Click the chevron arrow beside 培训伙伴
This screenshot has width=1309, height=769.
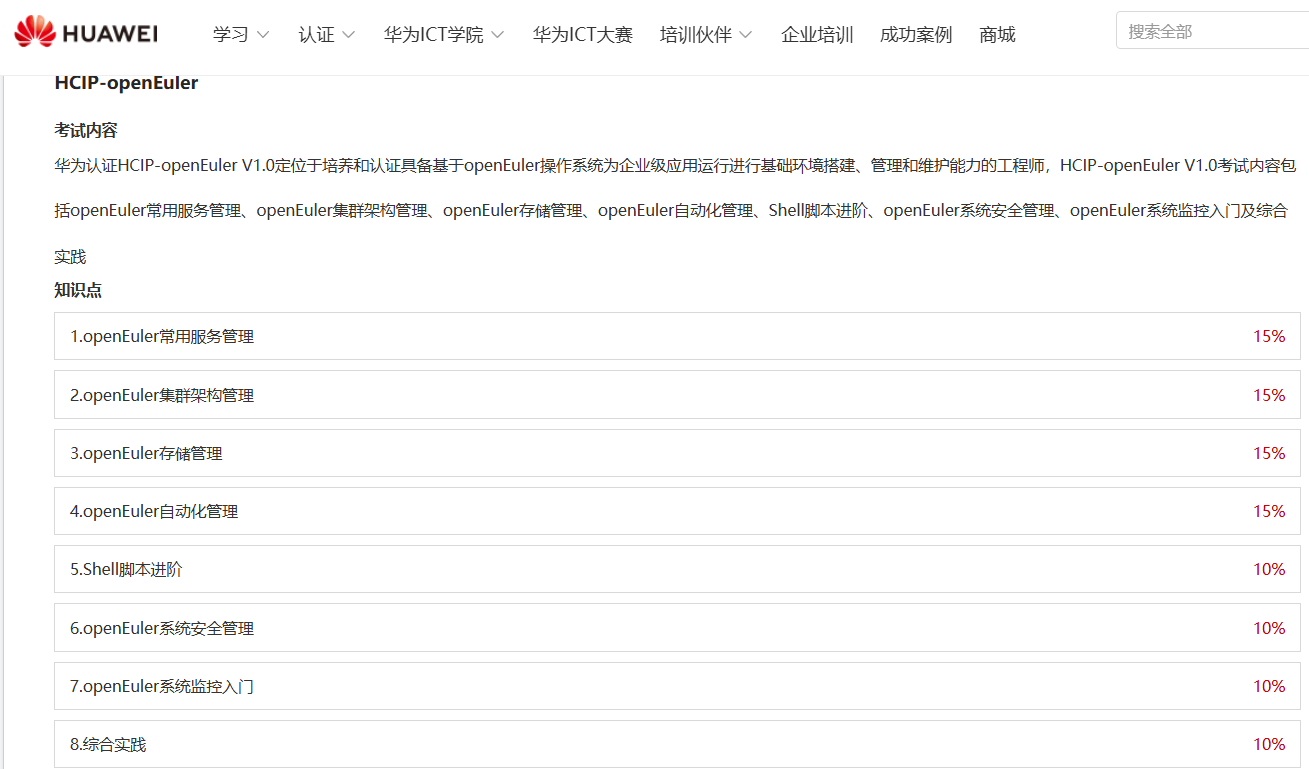pyautogui.click(x=746, y=35)
